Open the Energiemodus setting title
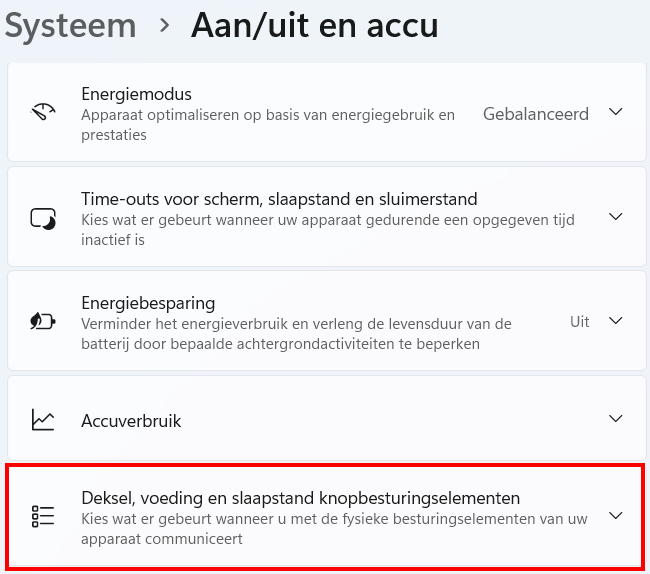The width and height of the screenshot is (650, 574). 136,94
